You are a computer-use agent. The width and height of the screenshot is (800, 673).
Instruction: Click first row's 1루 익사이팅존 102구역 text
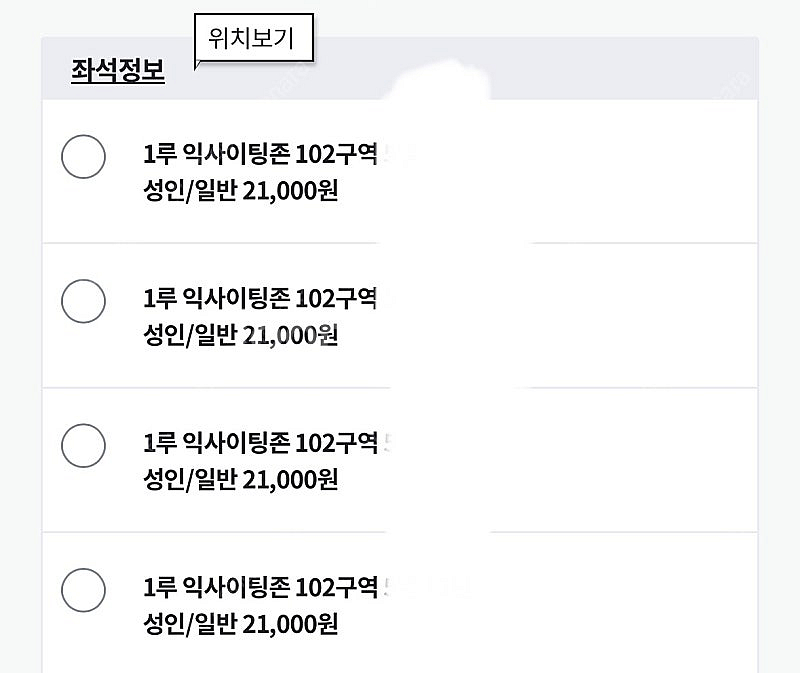(260, 154)
